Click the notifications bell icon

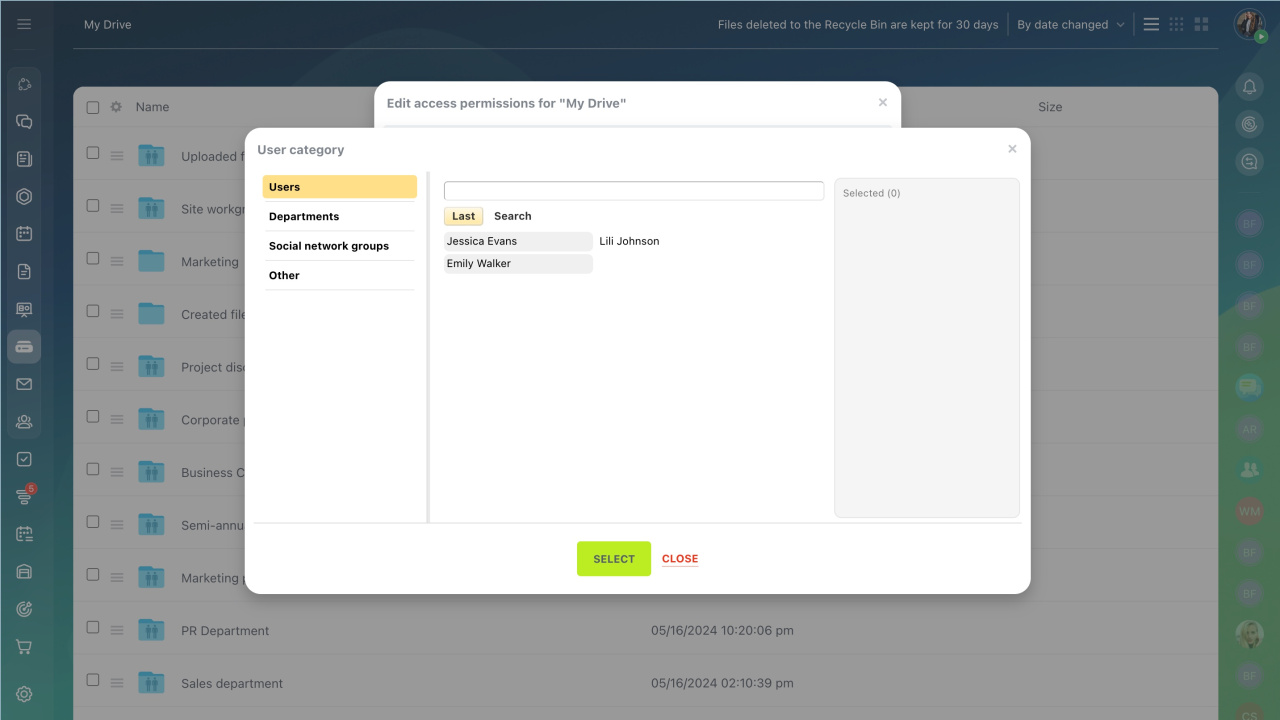click(1249, 87)
